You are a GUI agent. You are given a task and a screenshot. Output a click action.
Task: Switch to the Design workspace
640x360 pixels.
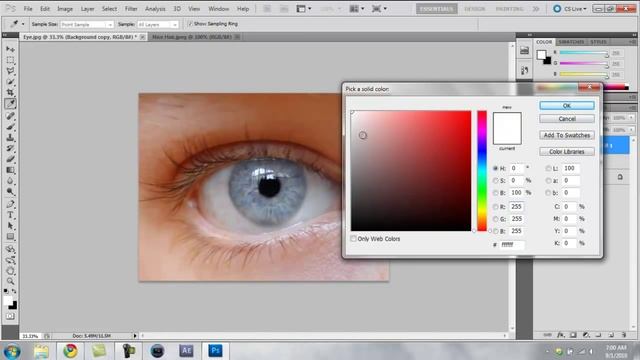(475, 9)
